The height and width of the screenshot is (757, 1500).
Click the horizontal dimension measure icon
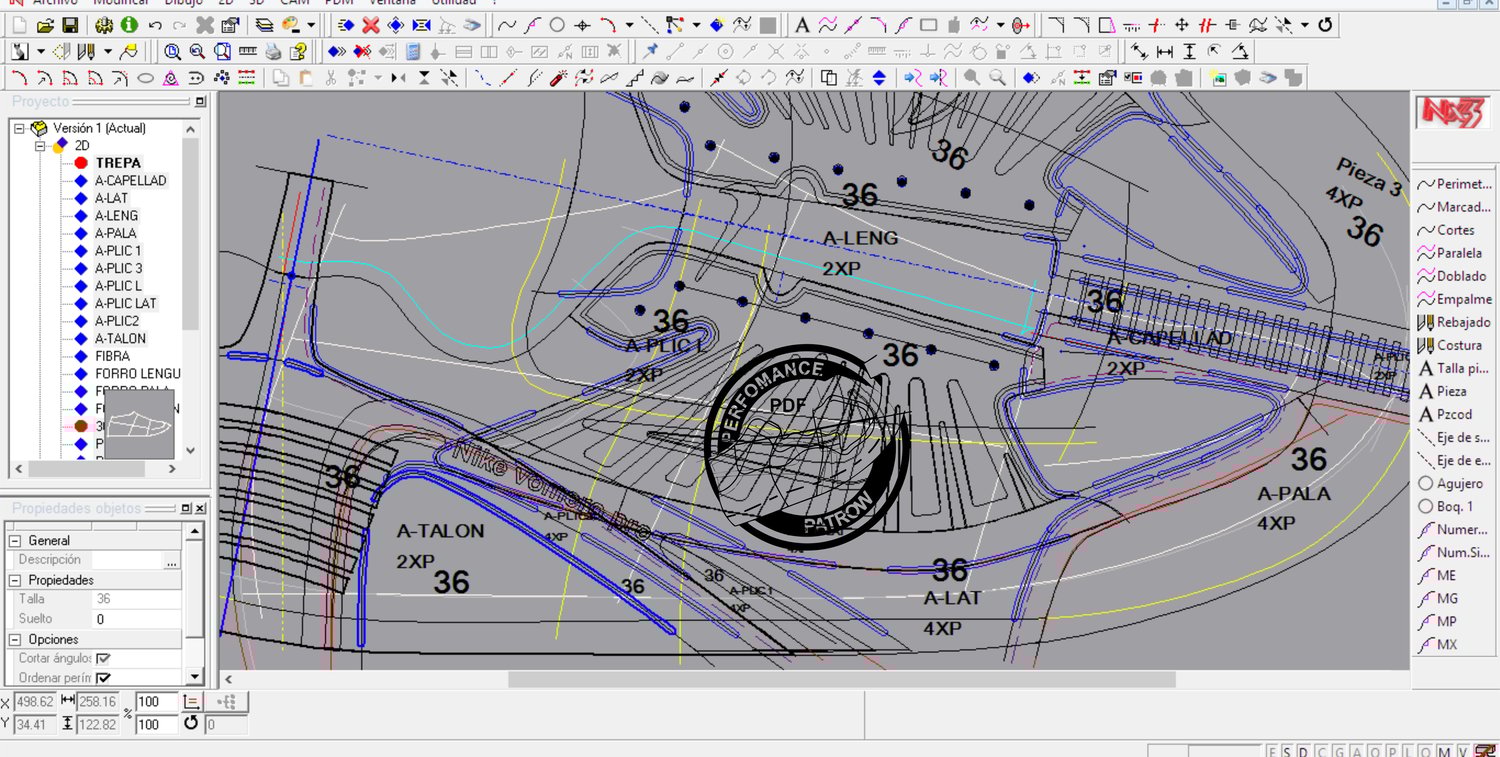point(1165,51)
